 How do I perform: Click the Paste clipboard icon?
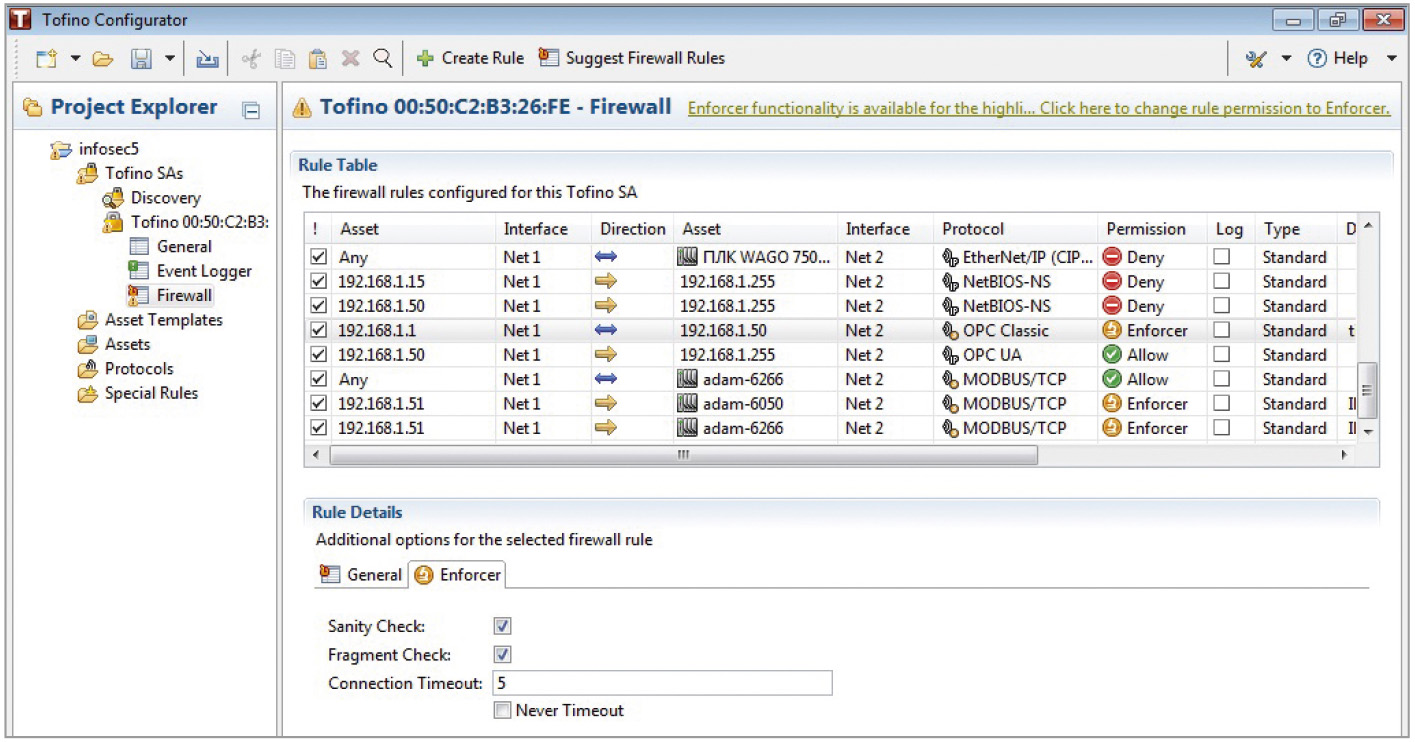(x=318, y=59)
